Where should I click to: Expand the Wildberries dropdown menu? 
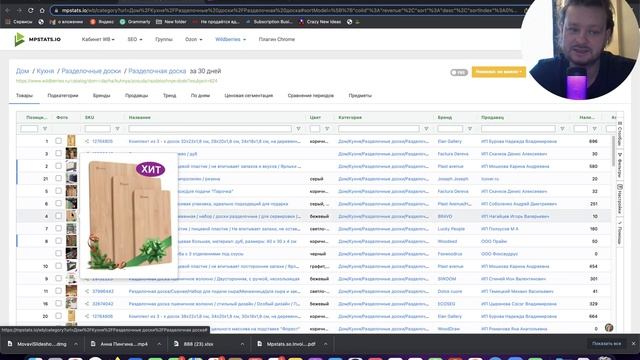pyautogui.click(x=231, y=40)
